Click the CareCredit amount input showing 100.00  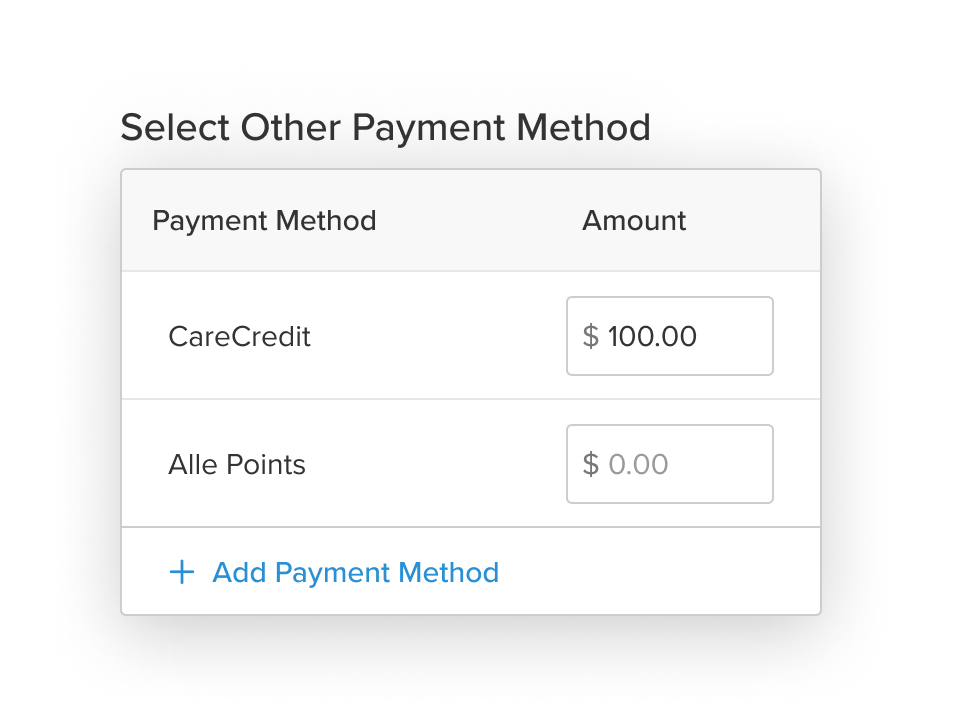(x=669, y=336)
